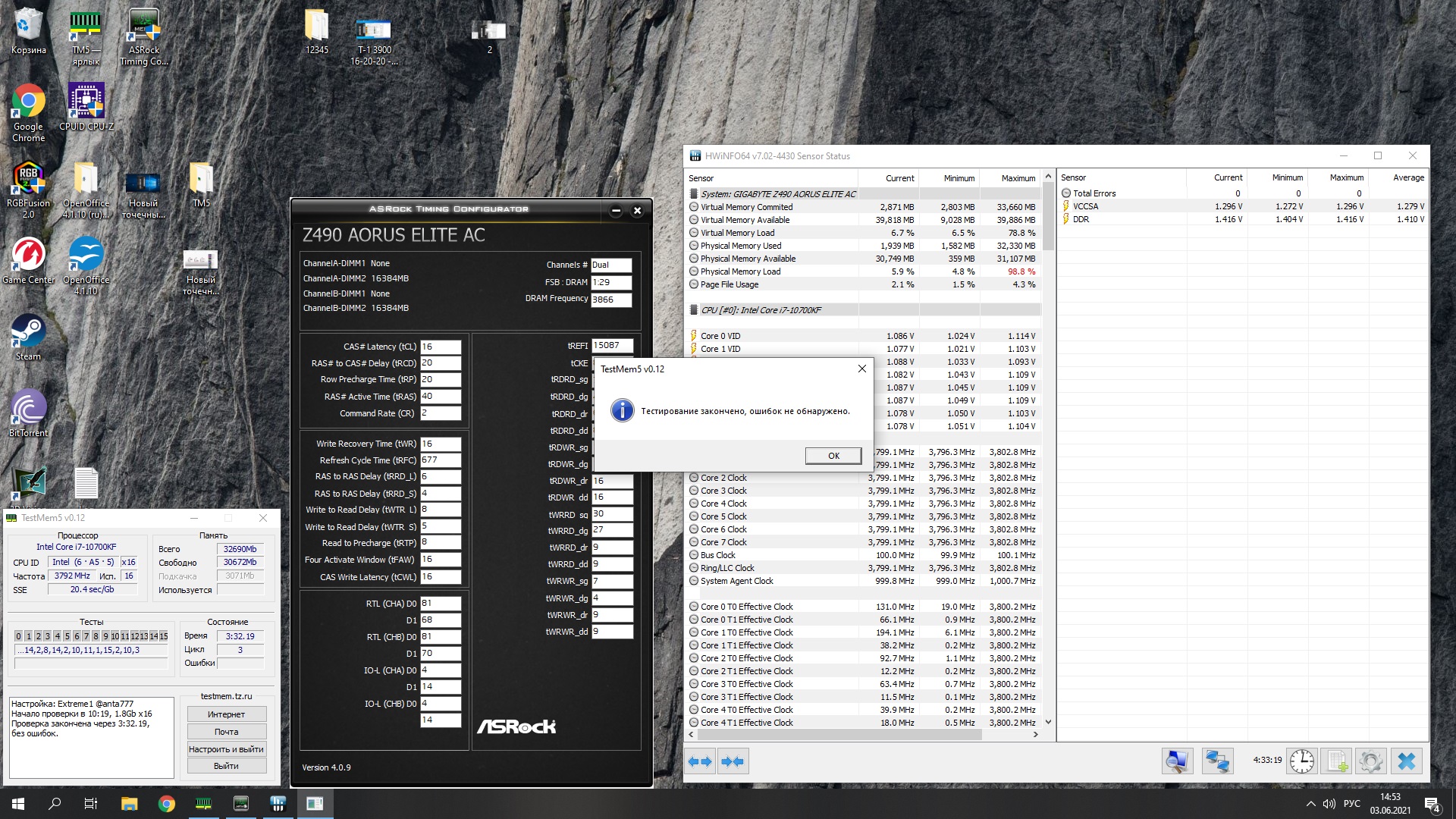Reset elapsed time with clock icon
The width and height of the screenshot is (1456, 819).
[1301, 761]
